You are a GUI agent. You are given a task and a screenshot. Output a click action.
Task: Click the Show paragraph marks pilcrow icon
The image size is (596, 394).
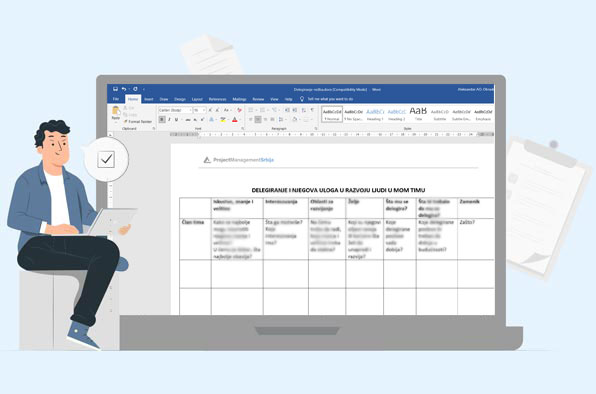(312, 110)
